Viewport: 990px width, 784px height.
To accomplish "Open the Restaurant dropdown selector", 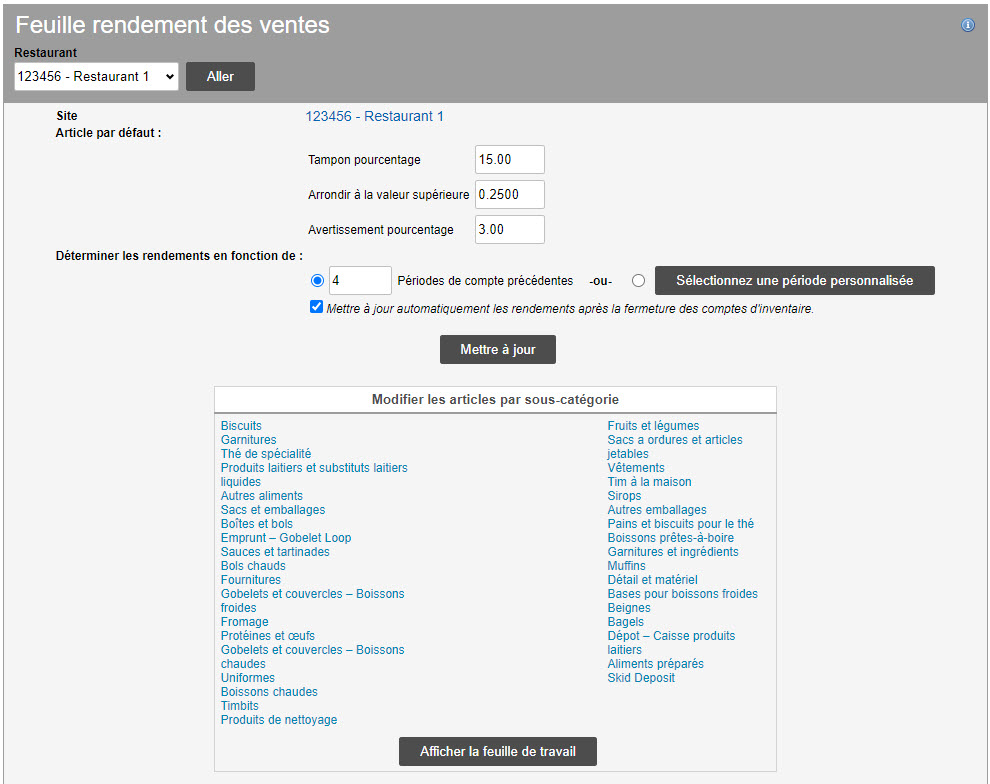I will 96,77.
